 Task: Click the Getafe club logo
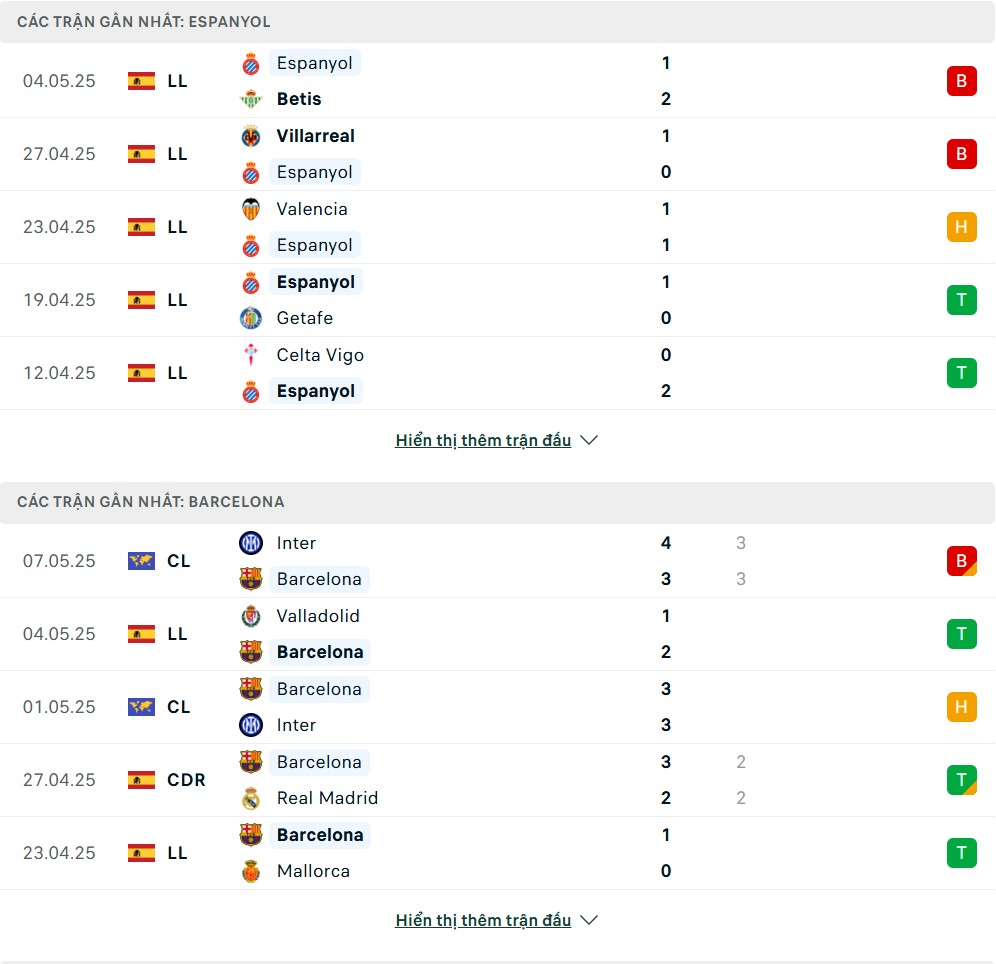[x=251, y=318]
